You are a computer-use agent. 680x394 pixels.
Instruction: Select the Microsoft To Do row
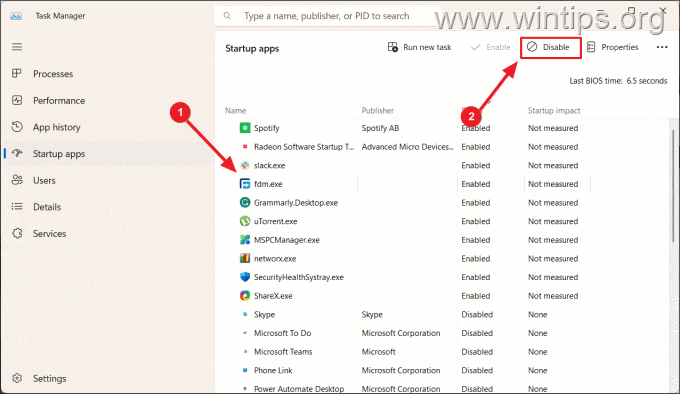[282, 333]
